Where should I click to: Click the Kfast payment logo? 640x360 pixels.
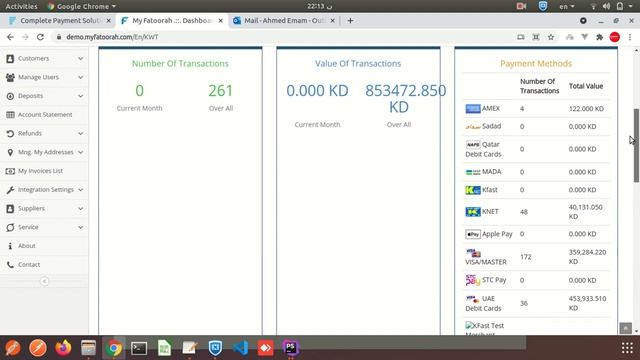[473, 190]
